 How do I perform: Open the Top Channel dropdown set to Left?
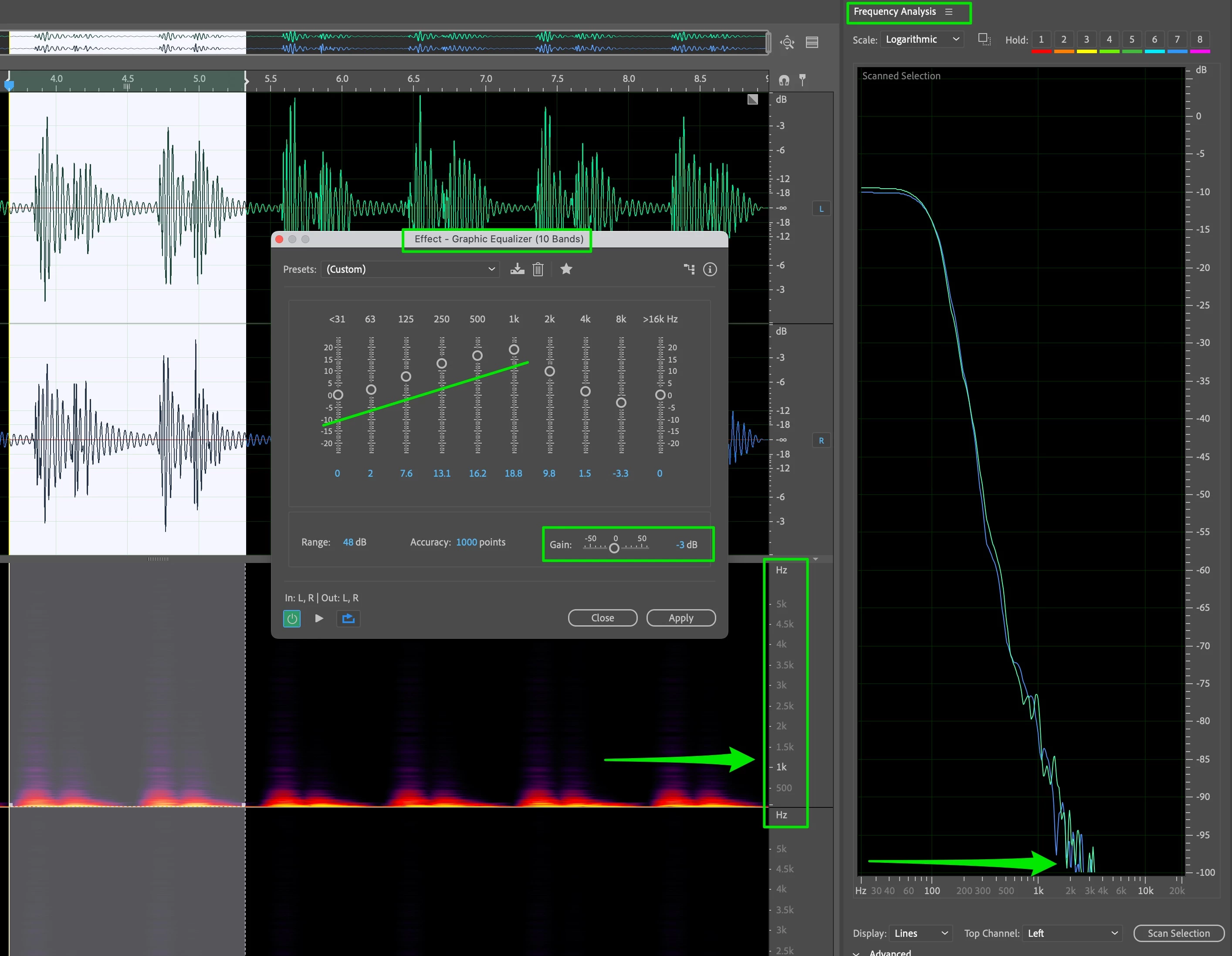click(x=1072, y=933)
